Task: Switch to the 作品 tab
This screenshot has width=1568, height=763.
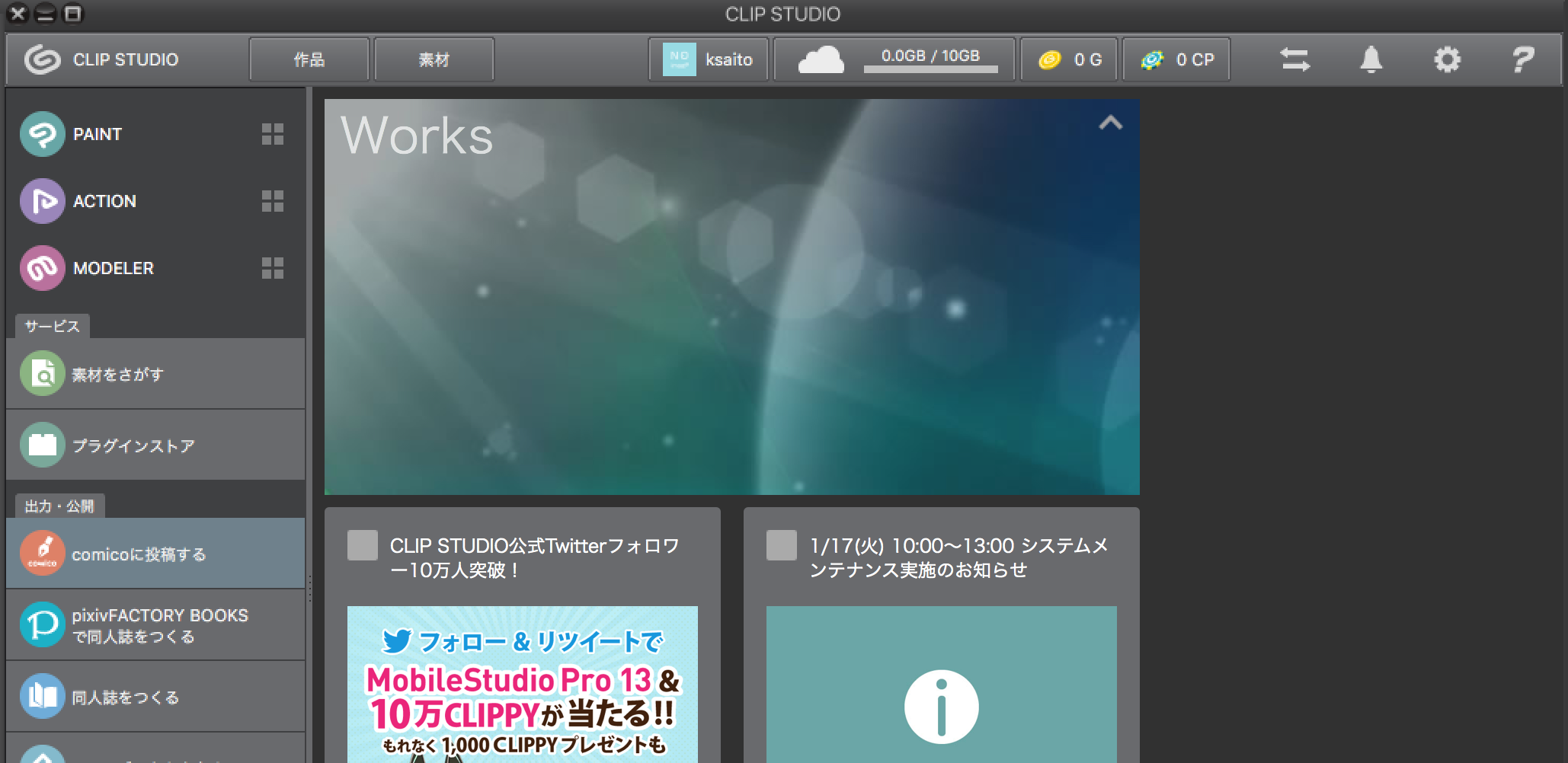Action: click(x=309, y=59)
